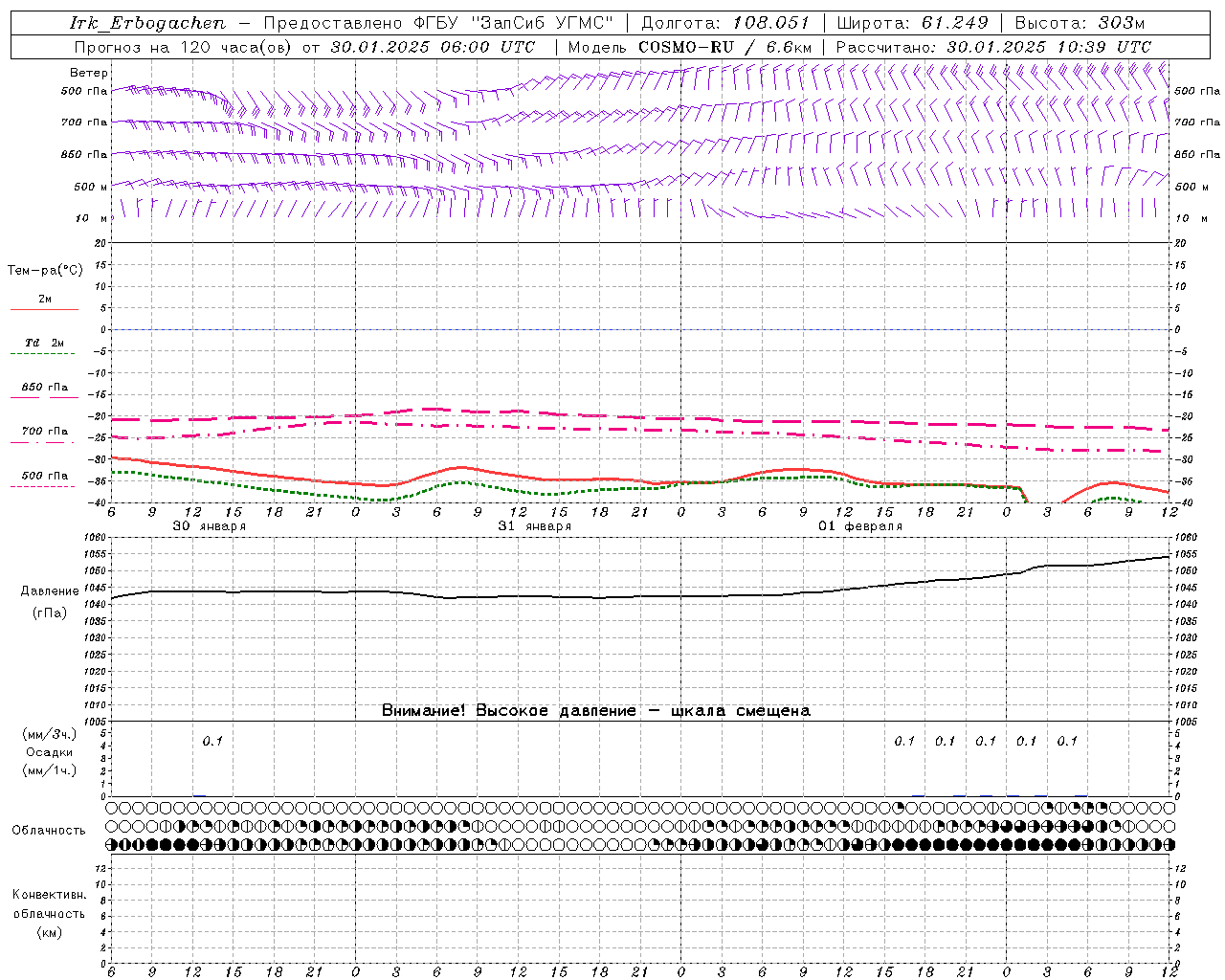Screen dimensions: 1225x980
Task: Click the Долгота: 108.051 value
Action: click(724, 23)
